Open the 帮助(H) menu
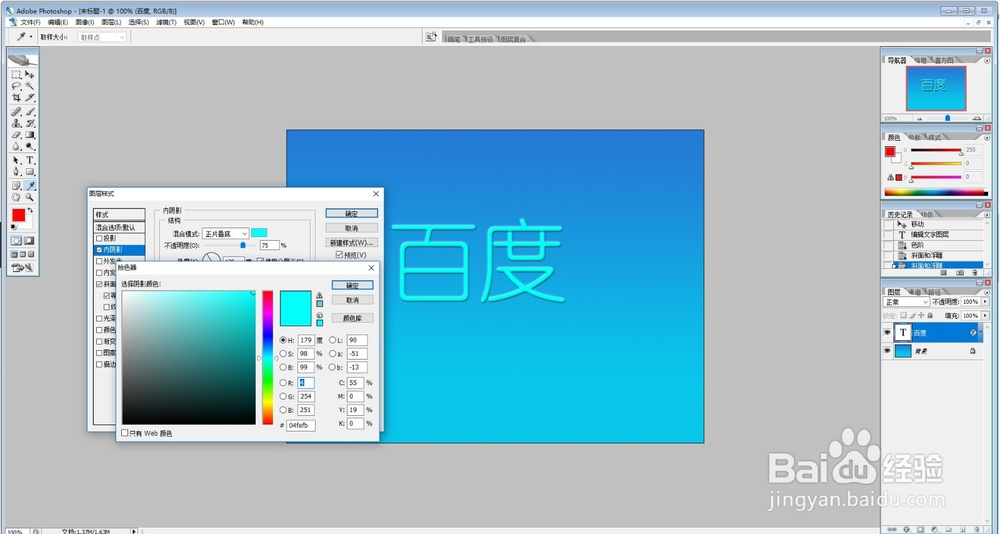 tap(253, 22)
